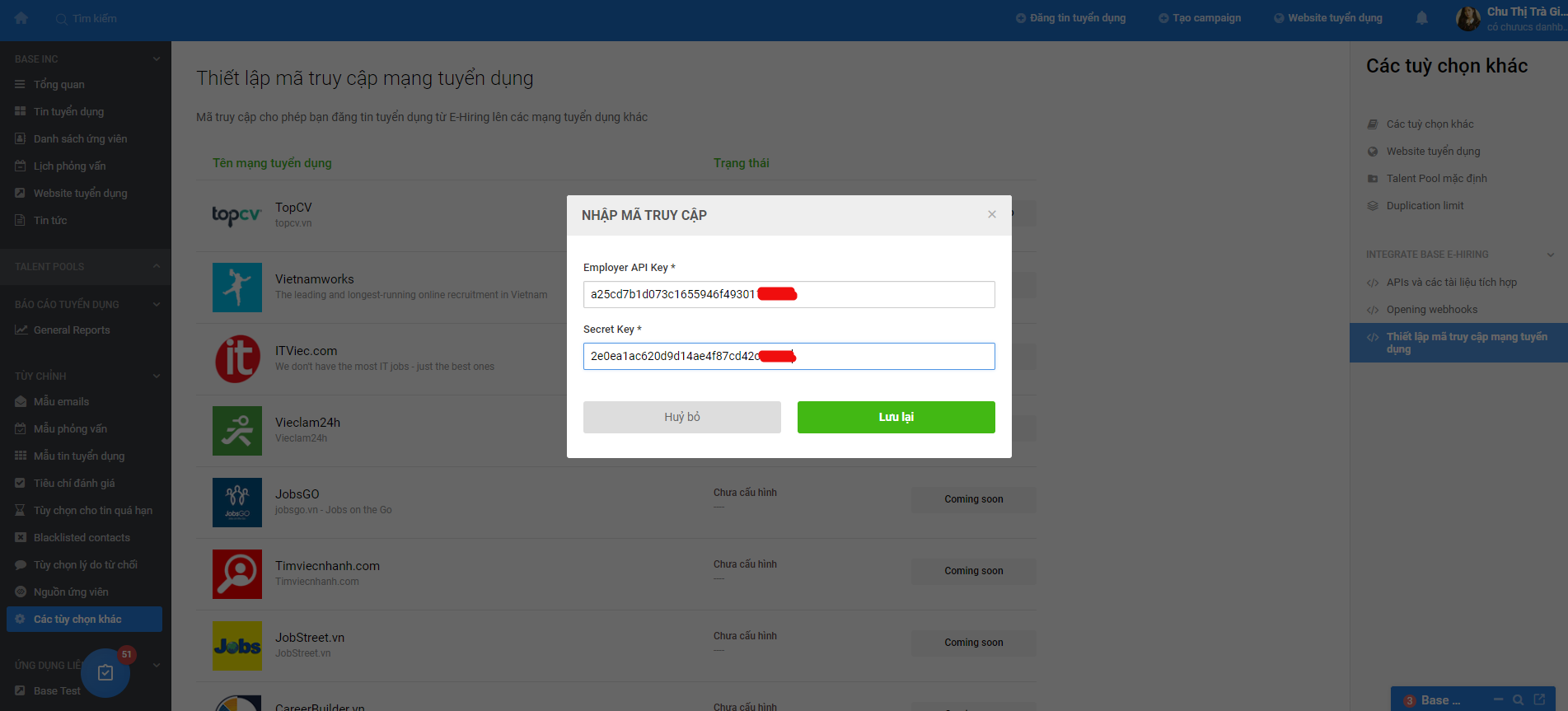The height and width of the screenshot is (711, 1568).
Task: Click Huỷ bỏ button
Action: 682,417
